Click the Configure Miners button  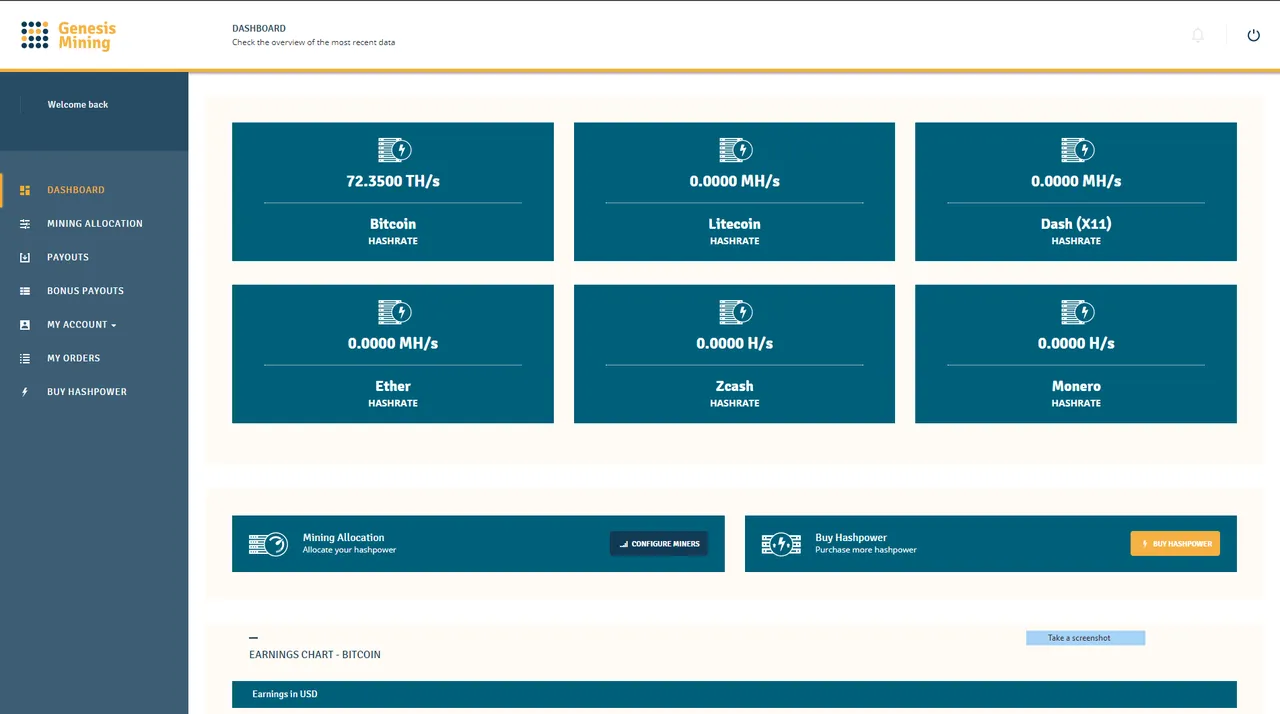pyautogui.click(x=659, y=544)
